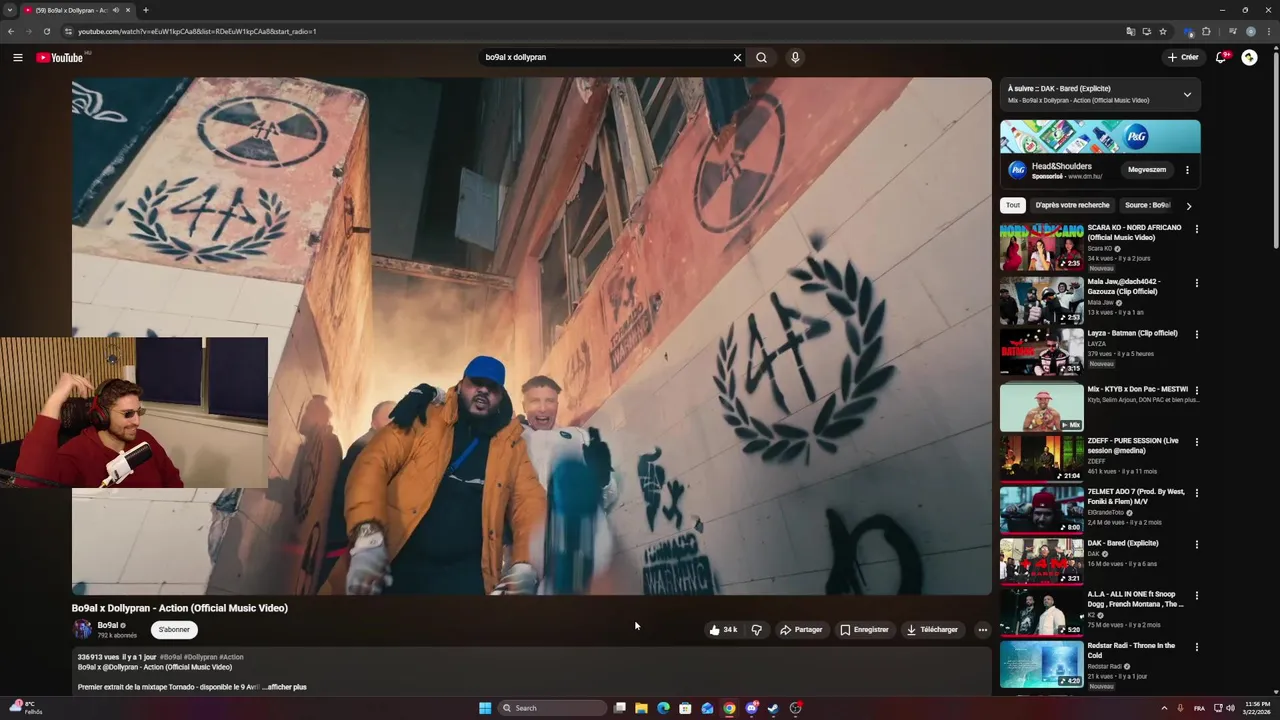Go back with the browser back arrow

[x=11, y=31]
